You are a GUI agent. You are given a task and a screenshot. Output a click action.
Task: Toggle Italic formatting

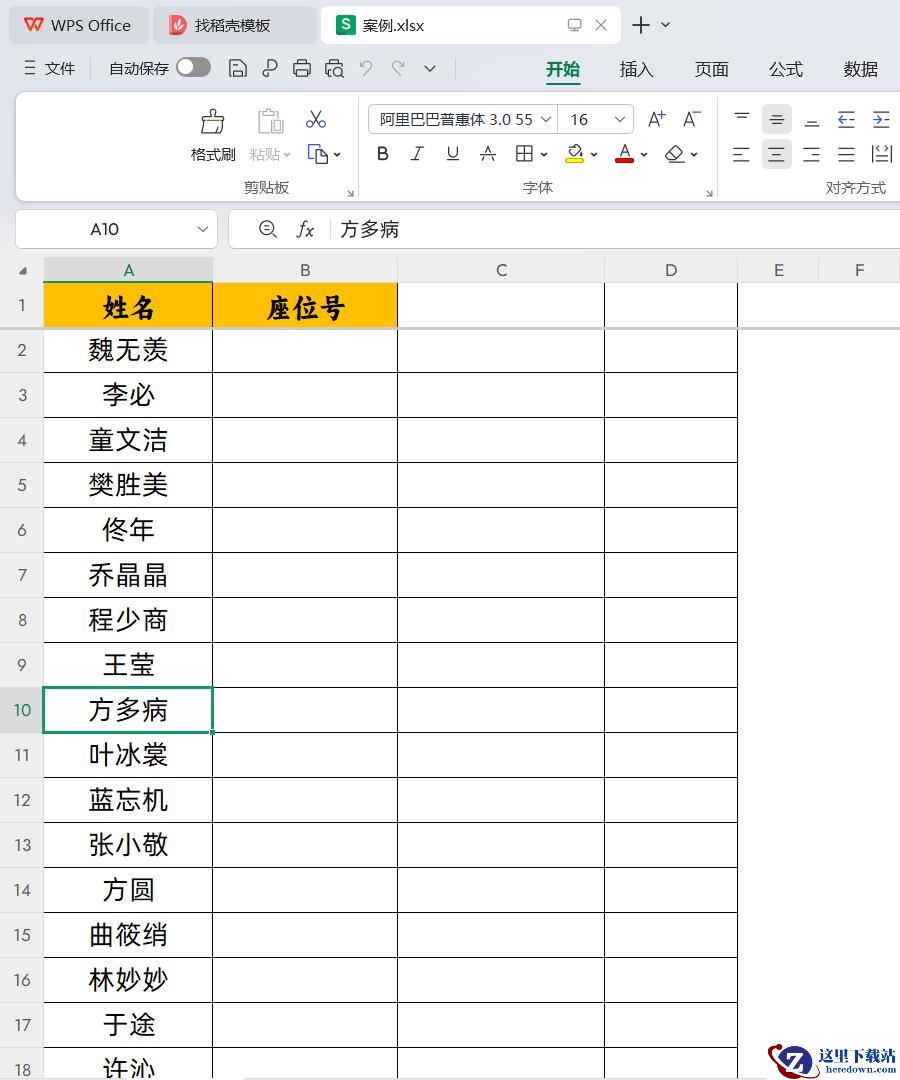point(417,154)
